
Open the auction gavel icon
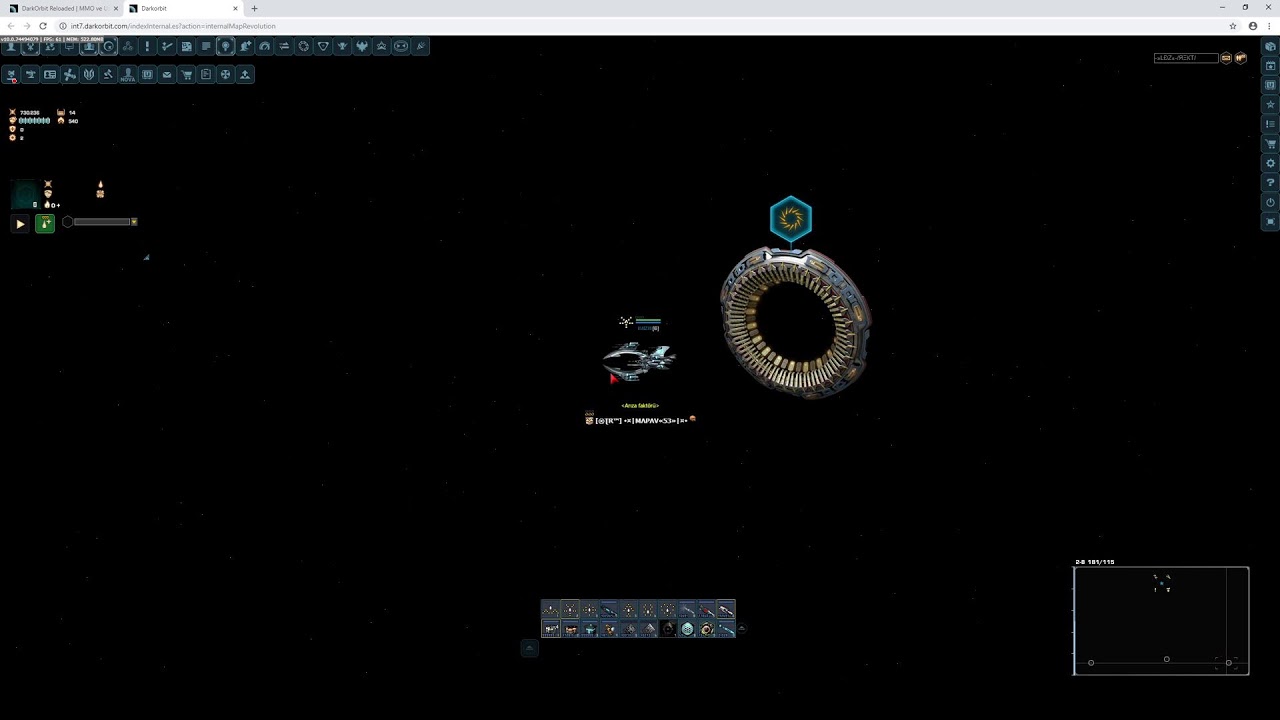108,74
